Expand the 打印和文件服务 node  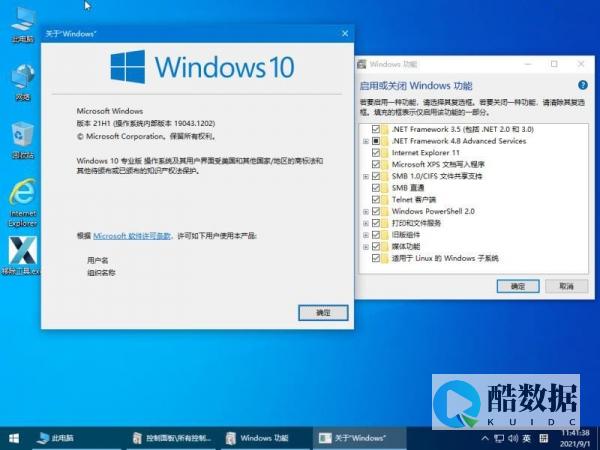pos(366,223)
